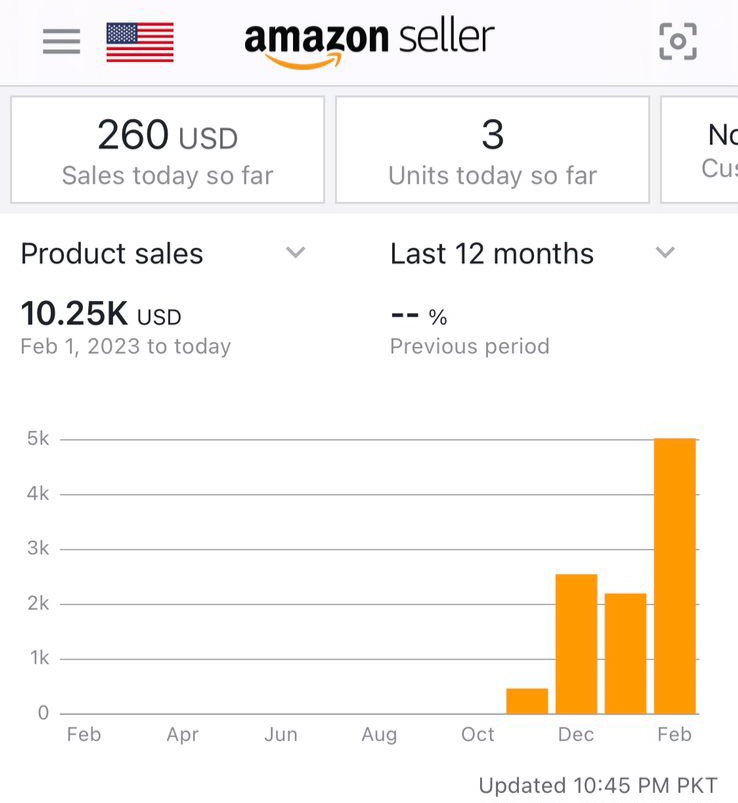Tap the US flag marketplace icon
This screenshot has width=738, height=803.
coord(140,42)
